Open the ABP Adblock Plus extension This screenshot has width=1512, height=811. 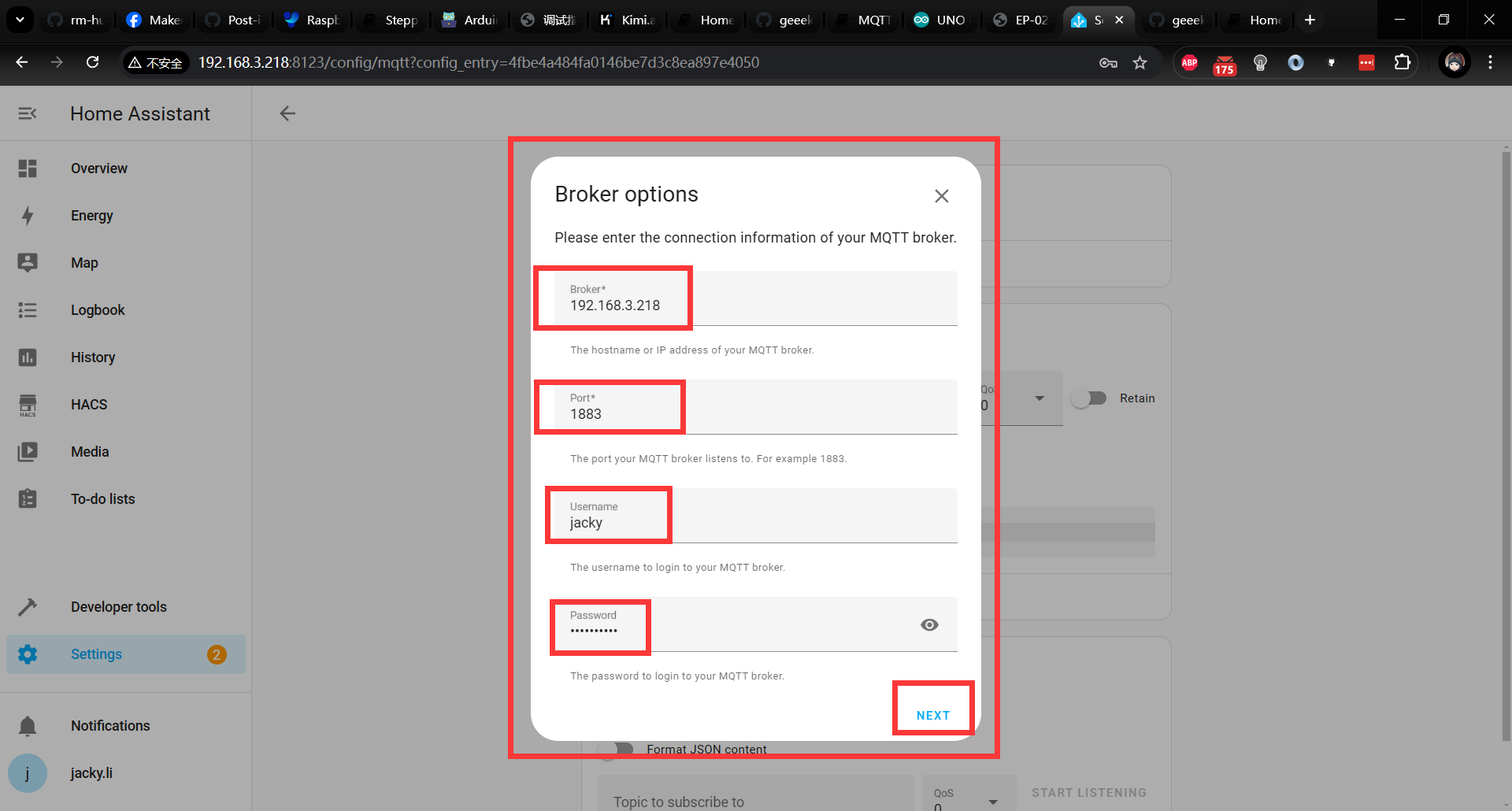[1189, 62]
